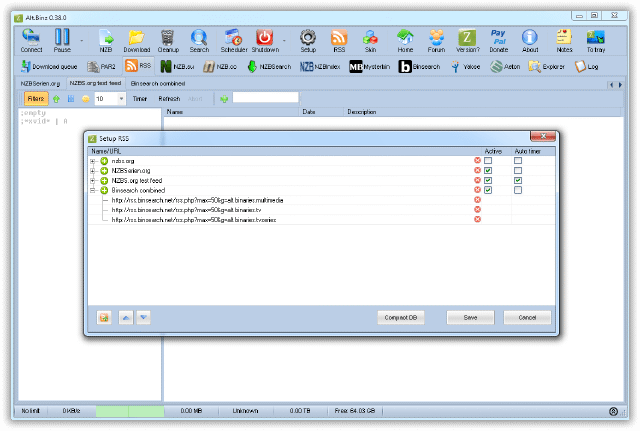Open the Setup gear icon
640x431 pixels.
[x=308, y=41]
